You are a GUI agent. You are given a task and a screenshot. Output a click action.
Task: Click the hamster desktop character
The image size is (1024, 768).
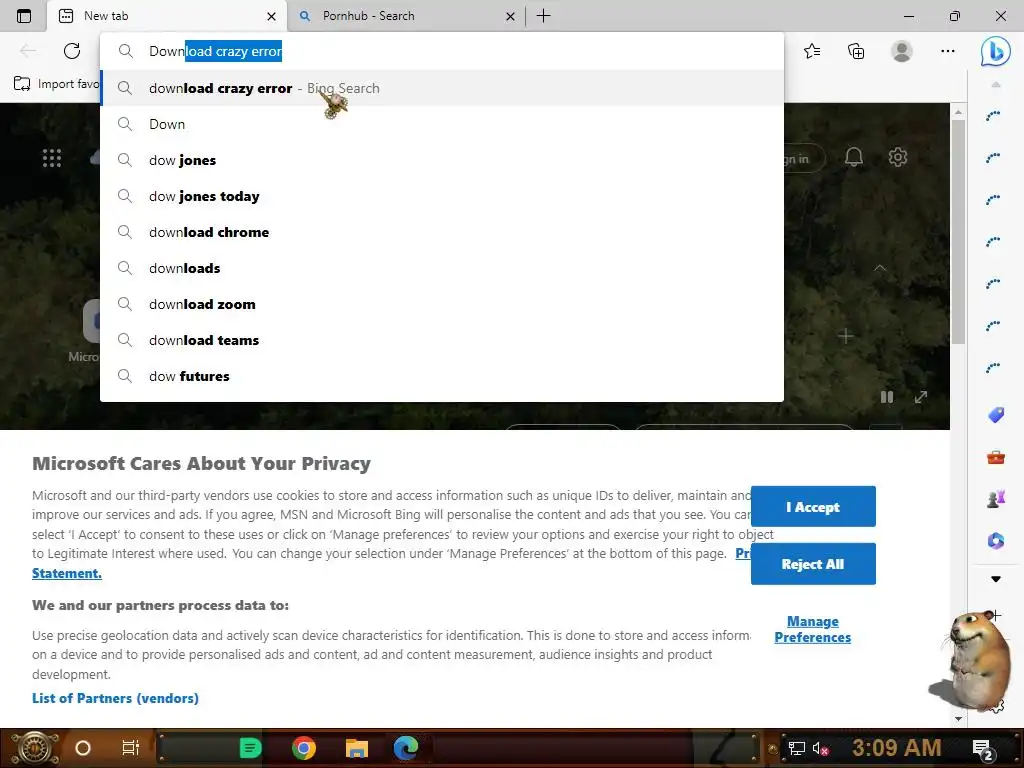[x=973, y=661]
